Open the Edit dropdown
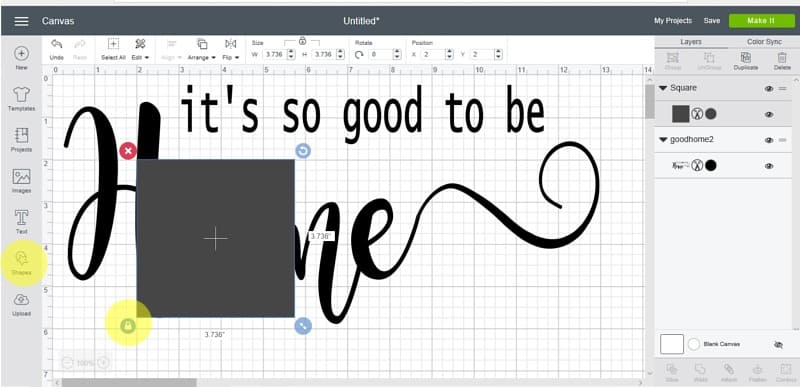 (140, 49)
